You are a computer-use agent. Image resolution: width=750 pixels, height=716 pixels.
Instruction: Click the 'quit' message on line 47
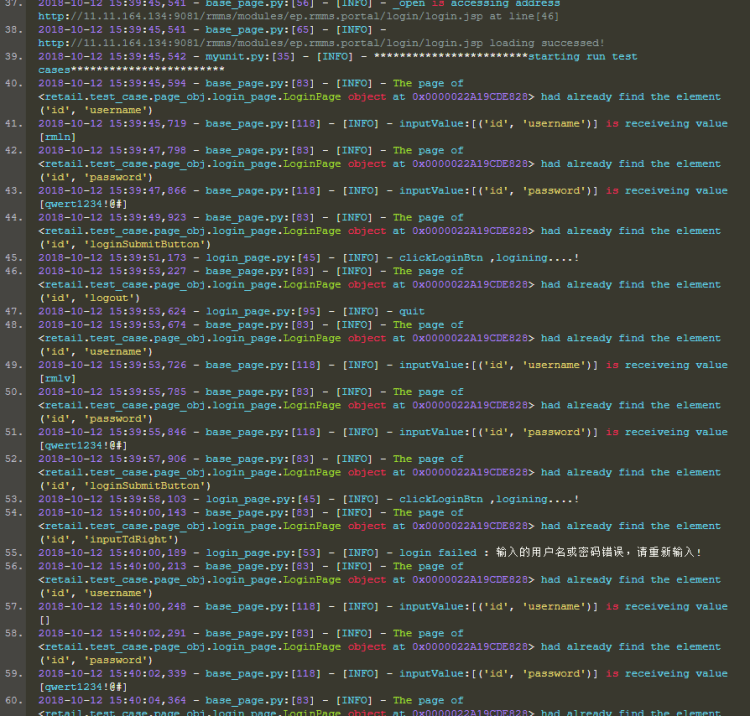click(412, 311)
